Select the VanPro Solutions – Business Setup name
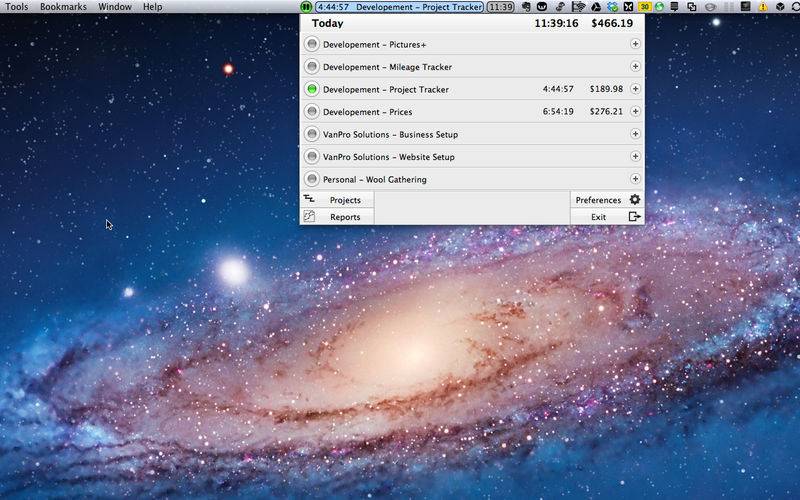This screenshot has height=500, width=800. 390,135
